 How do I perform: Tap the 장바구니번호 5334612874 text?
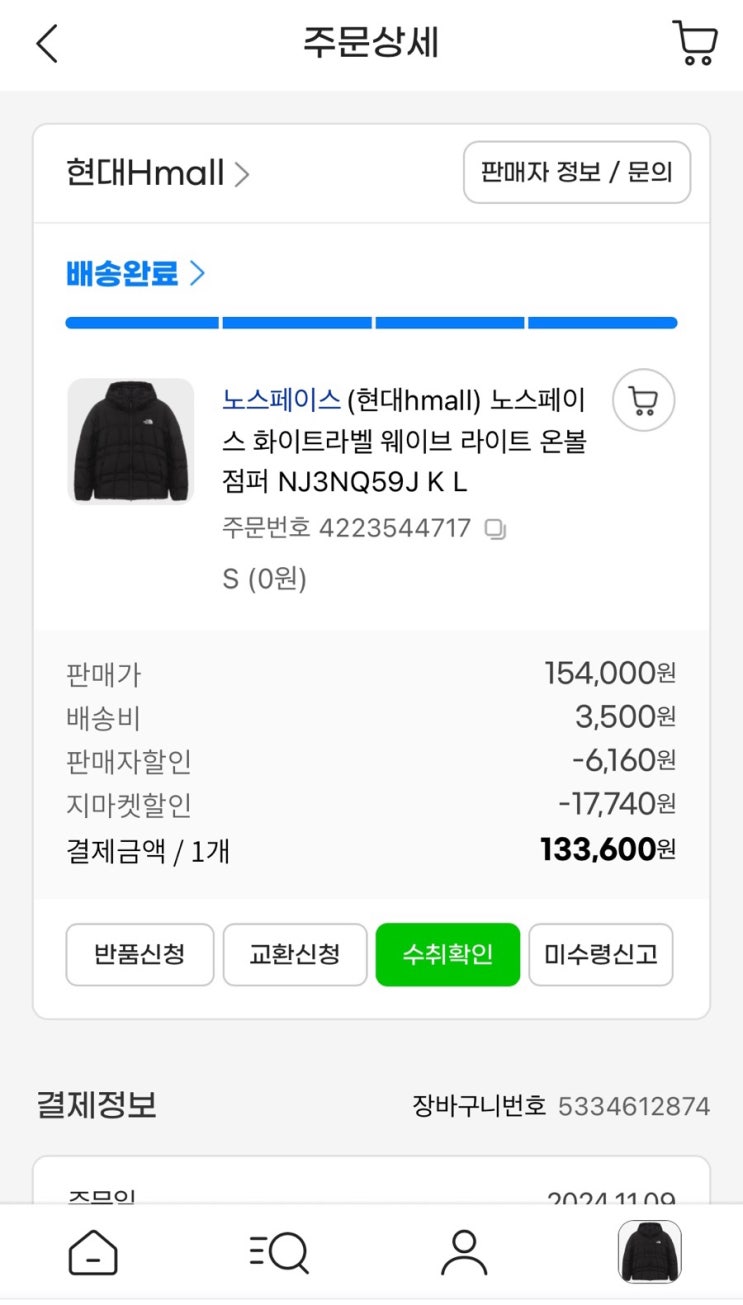pos(561,1106)
